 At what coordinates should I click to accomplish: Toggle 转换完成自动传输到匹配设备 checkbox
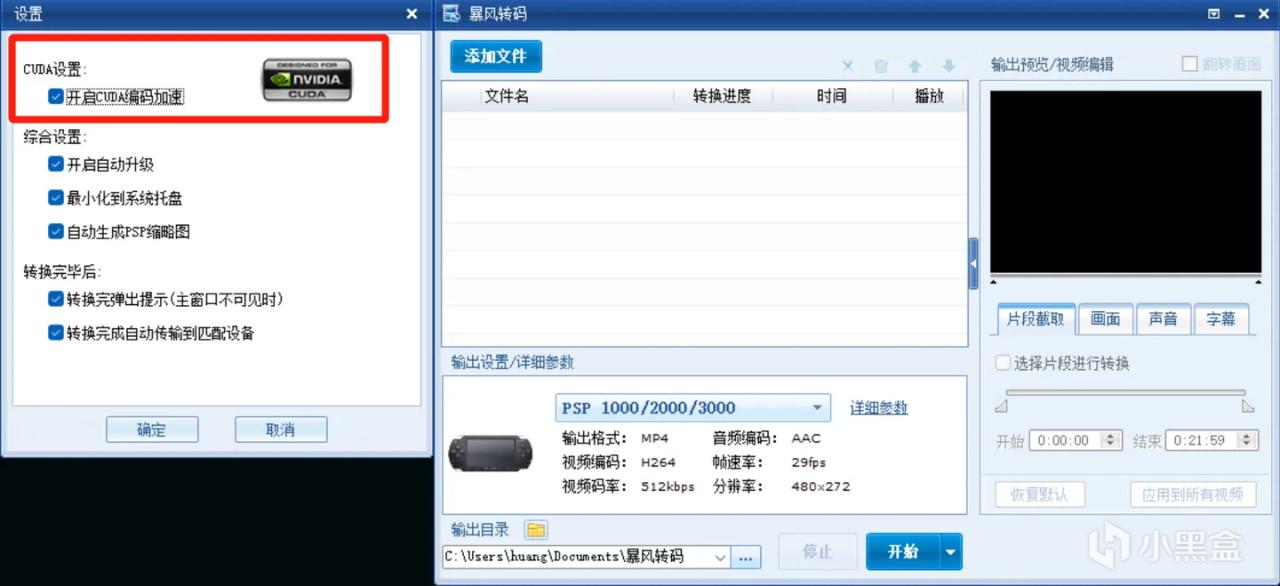tap(56, 333)
